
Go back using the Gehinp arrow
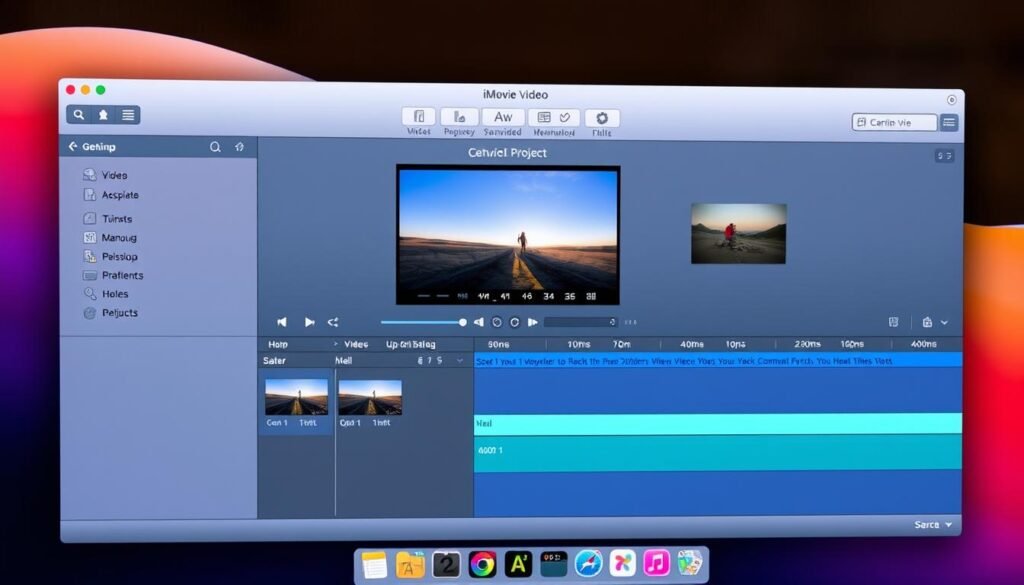point(72,146)
